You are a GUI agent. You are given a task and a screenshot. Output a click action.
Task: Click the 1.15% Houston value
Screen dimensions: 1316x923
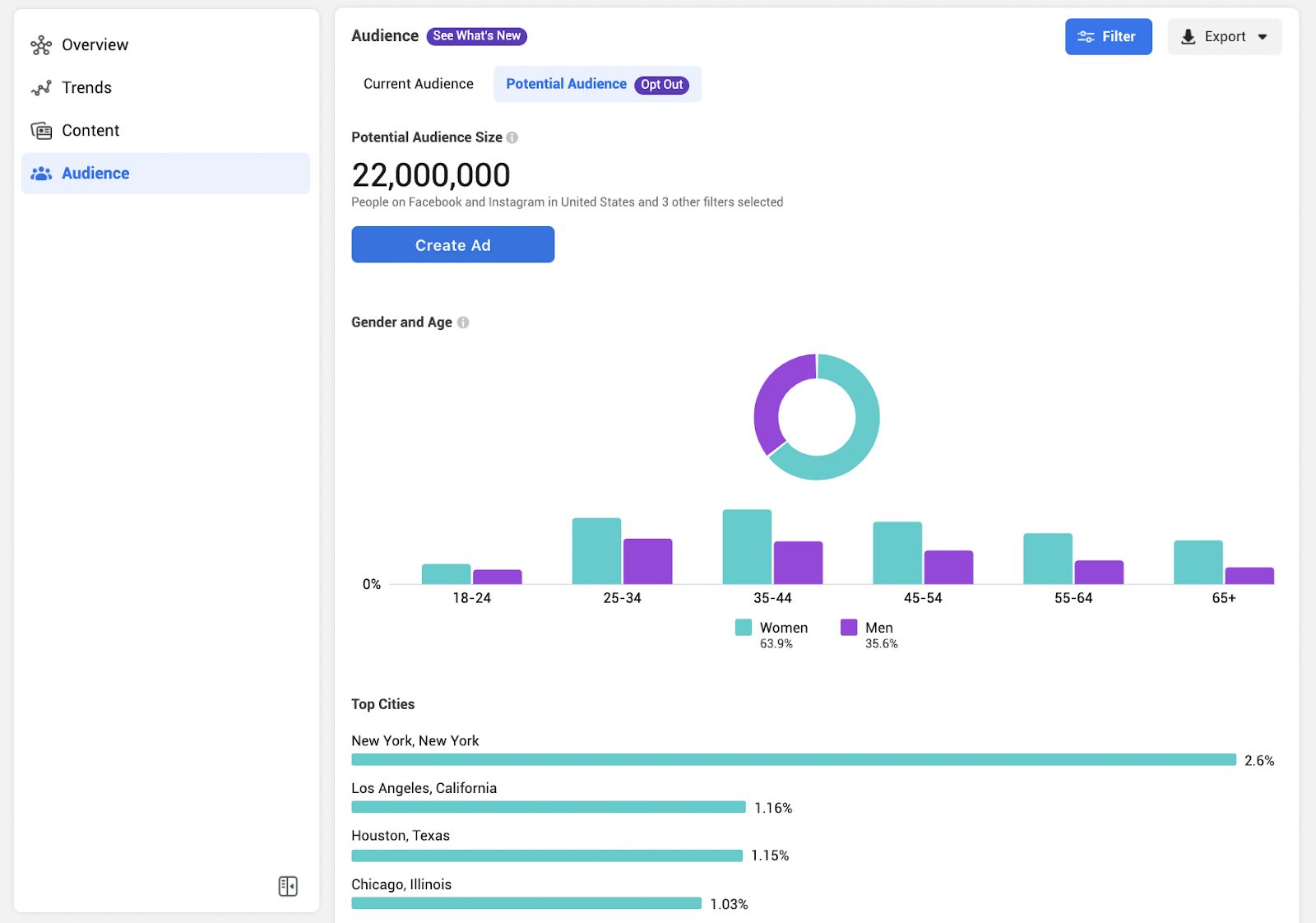point(770,856)
